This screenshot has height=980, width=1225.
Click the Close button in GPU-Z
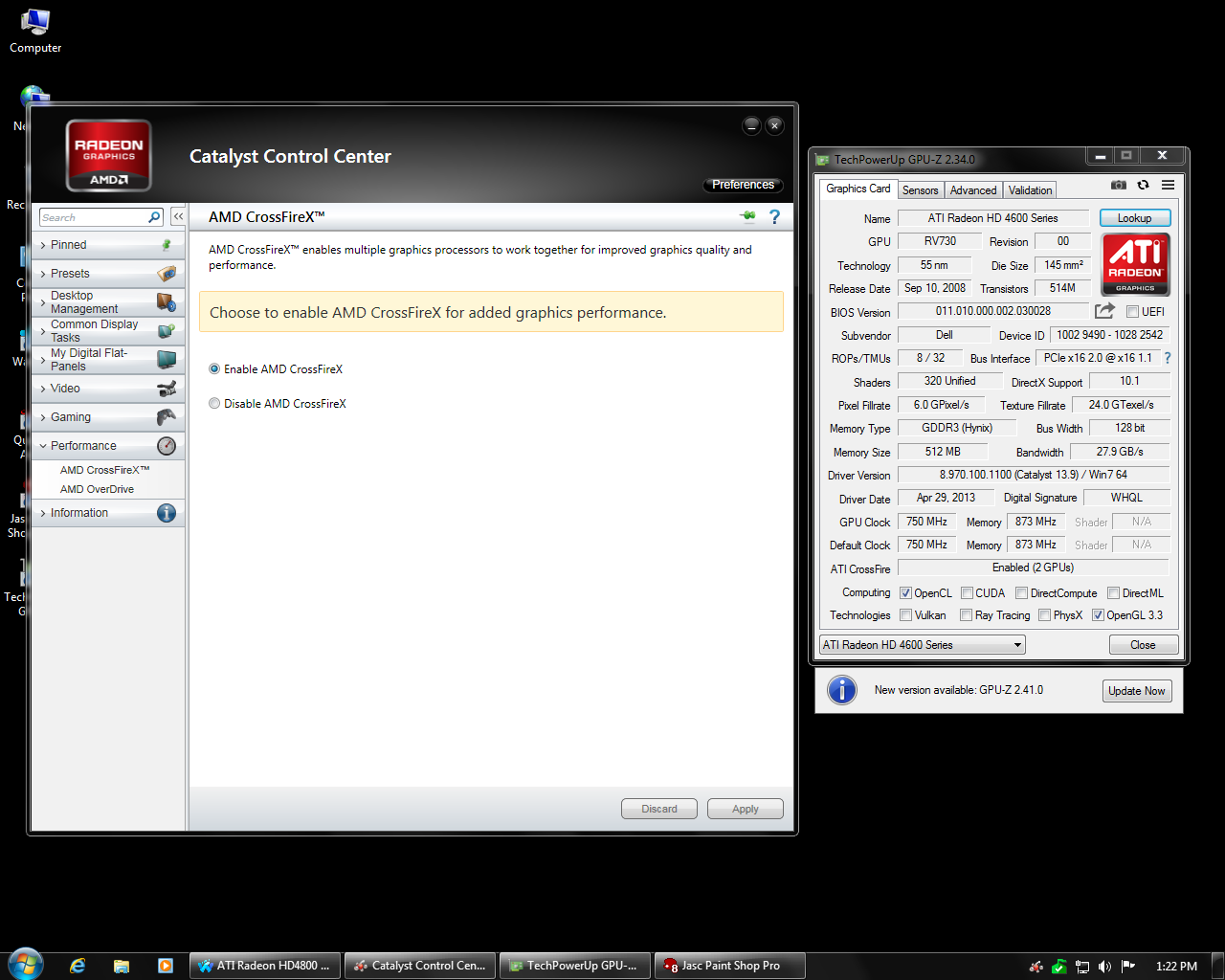(1144, 645)
